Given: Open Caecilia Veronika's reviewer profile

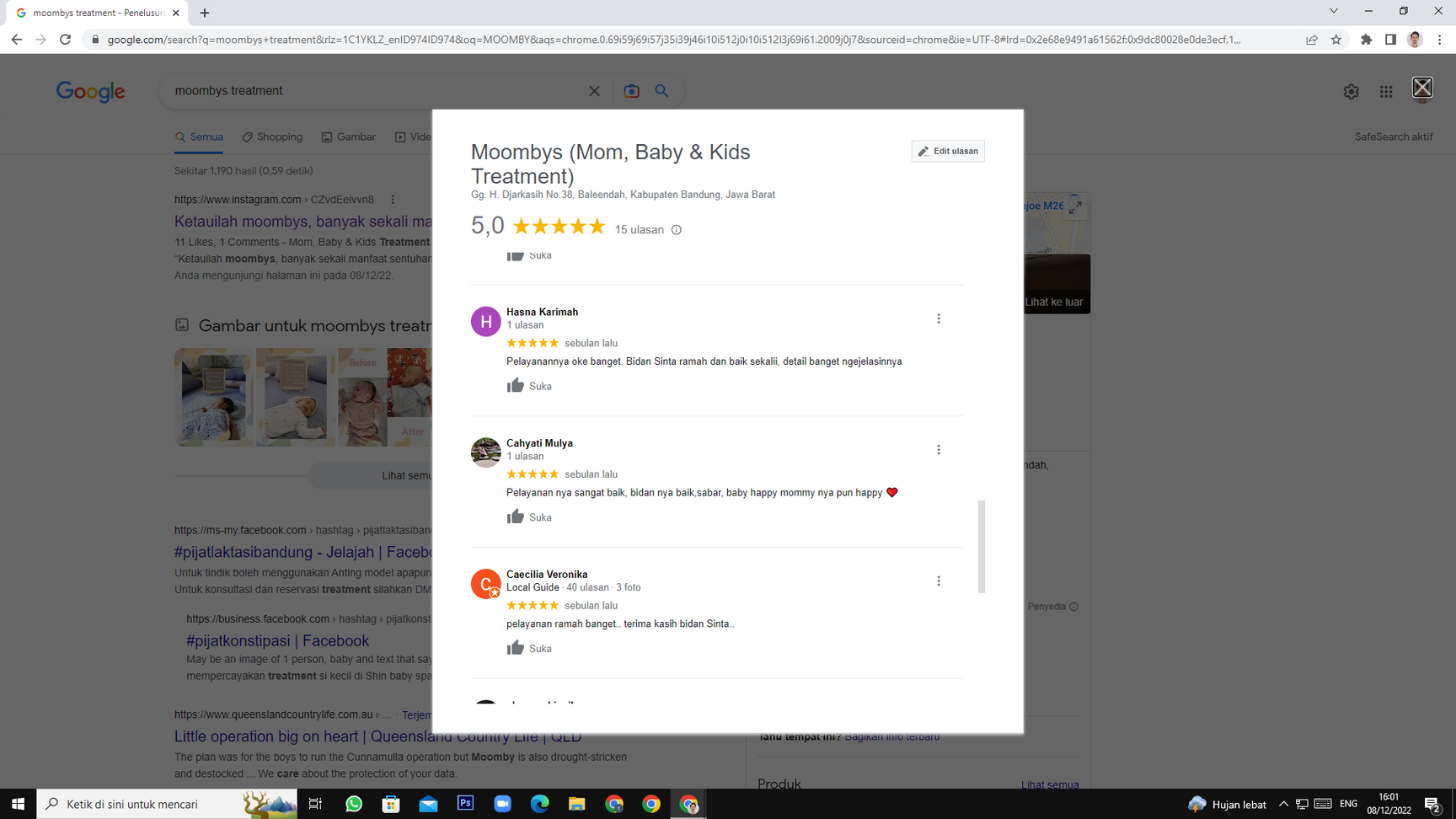Looking at the screenshot, I should pyautogui.click(x=547, y=575).
